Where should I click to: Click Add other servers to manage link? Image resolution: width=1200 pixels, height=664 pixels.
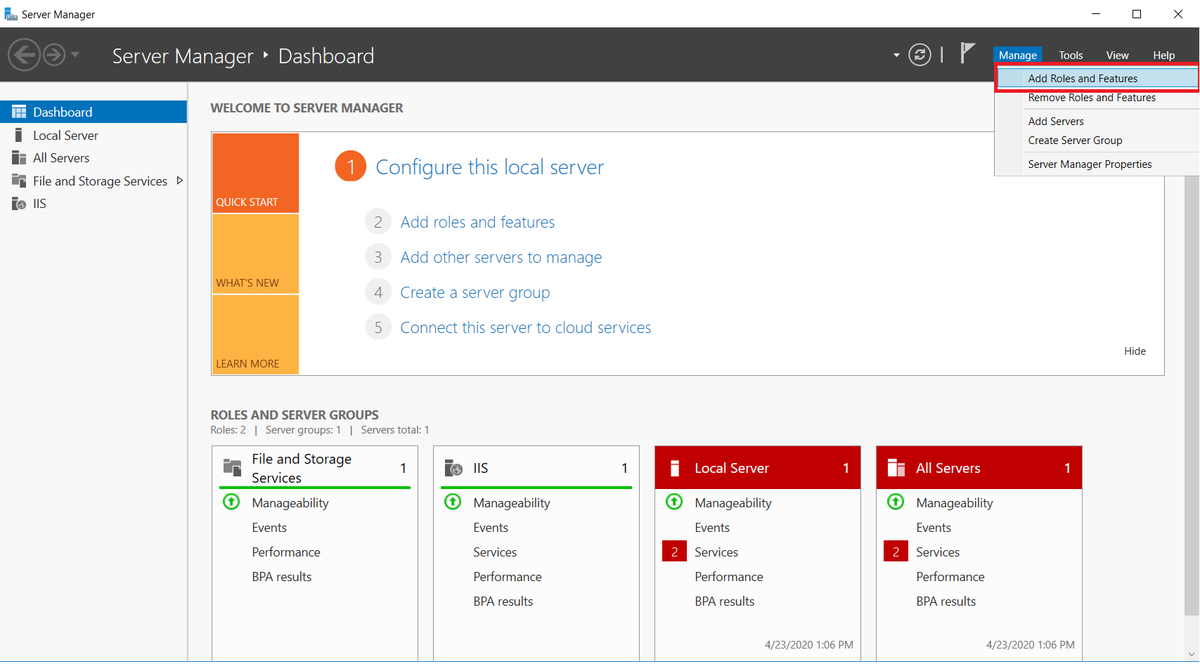501,257
